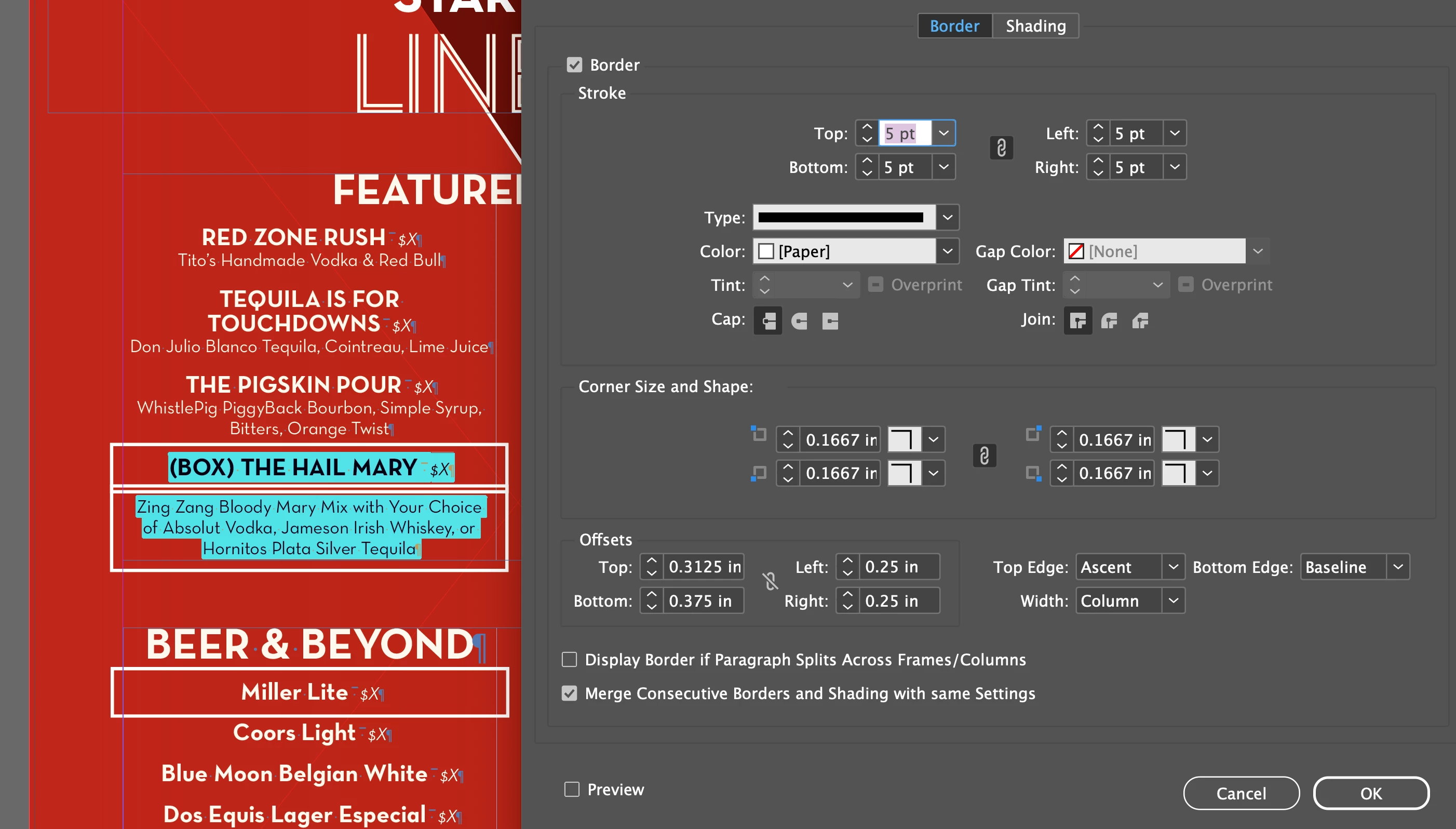Uncheck the Border checkbox

click(x=574, y=65)
